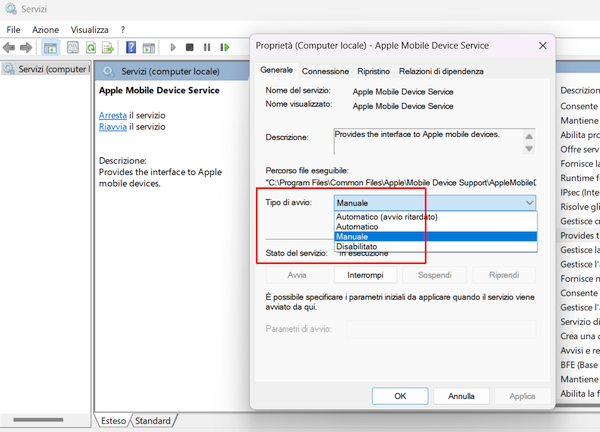Click the Restart service toolbar icon
The image size is (600, 432).
click(225, 47)
